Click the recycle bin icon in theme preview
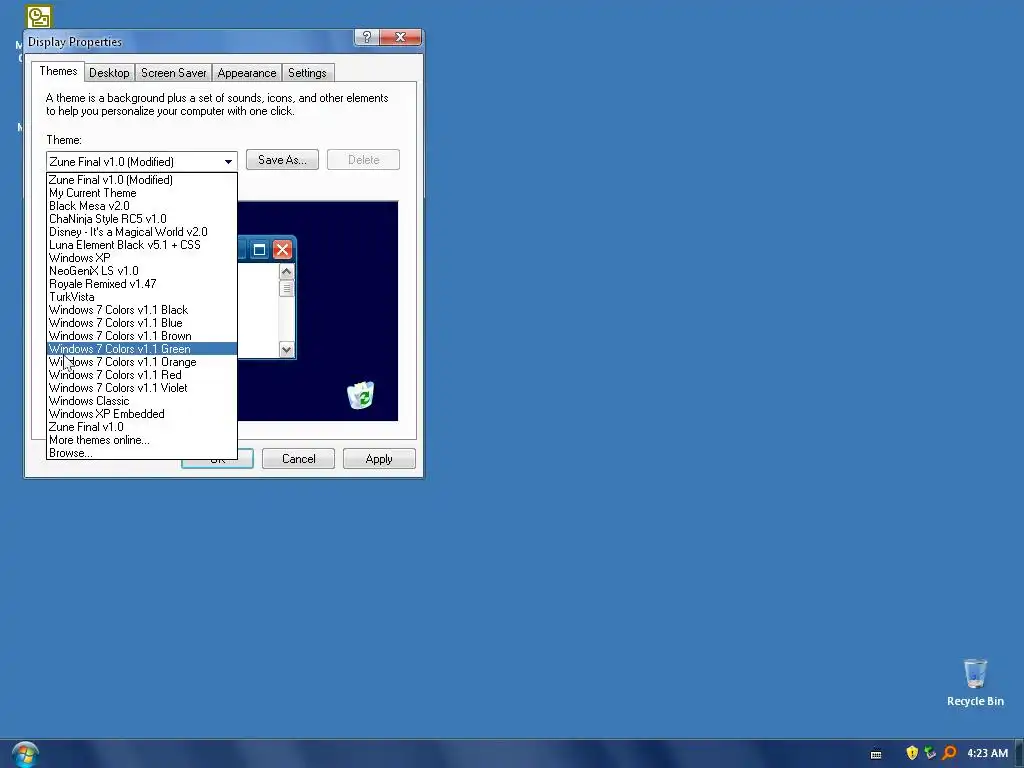This screenshot has width=1024, height=768. [360, 395]
